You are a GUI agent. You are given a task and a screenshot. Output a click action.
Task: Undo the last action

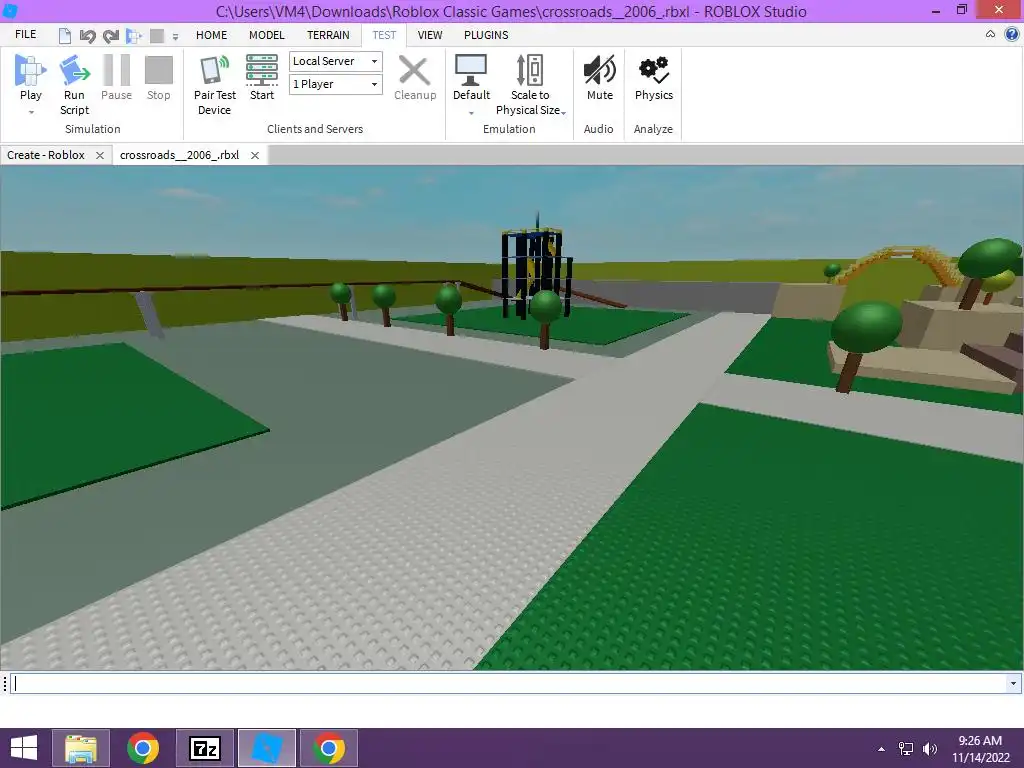[88, 36]
